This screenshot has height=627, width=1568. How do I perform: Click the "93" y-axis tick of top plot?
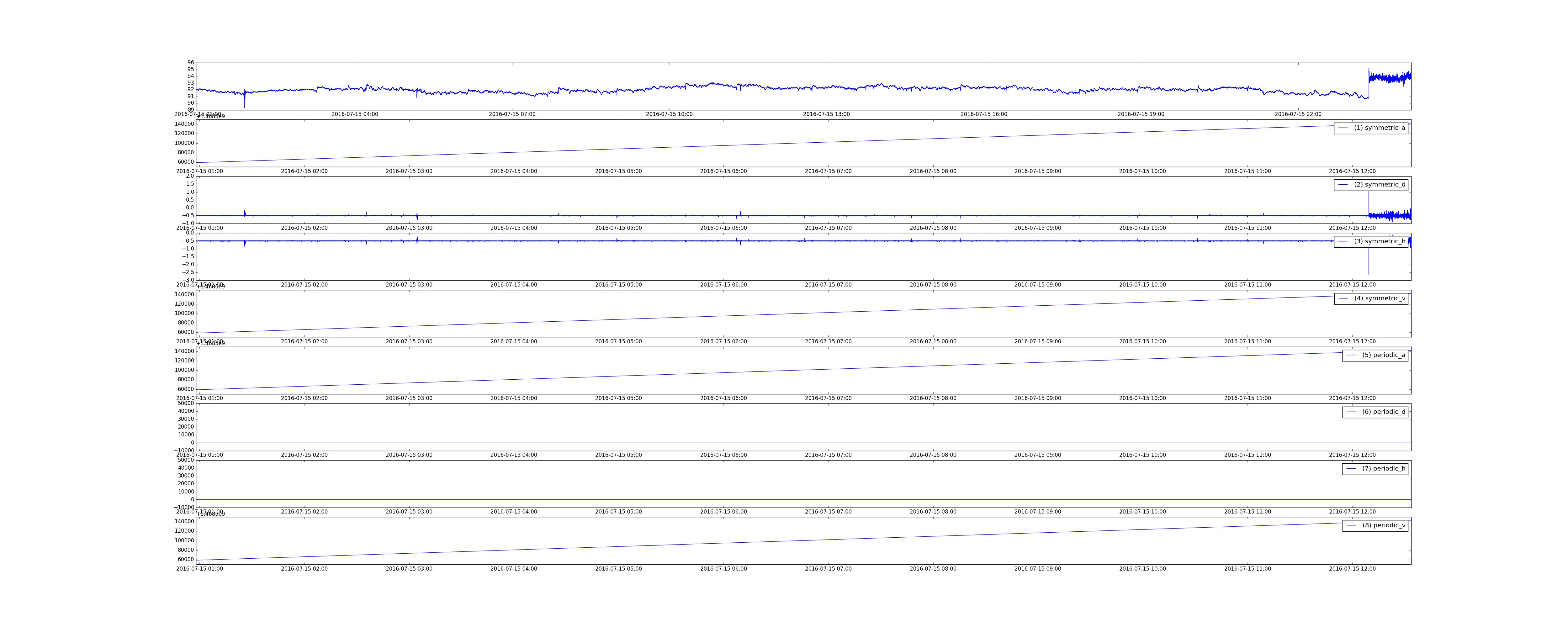[191, 83]
